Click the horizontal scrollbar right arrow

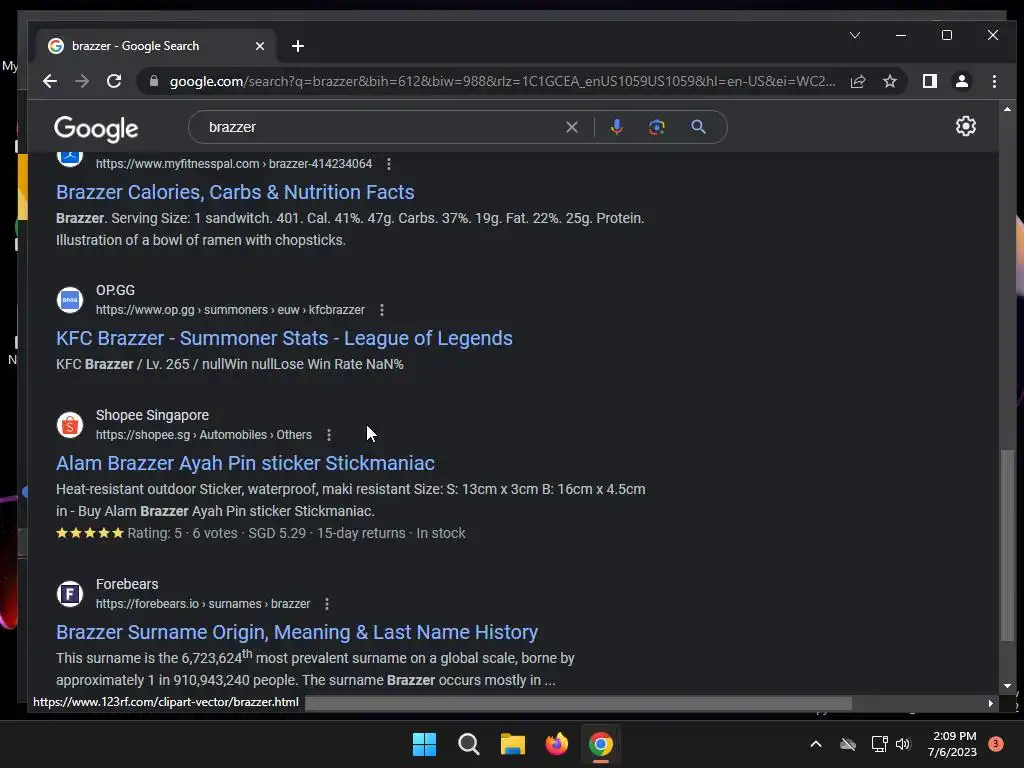pos(991,703)
